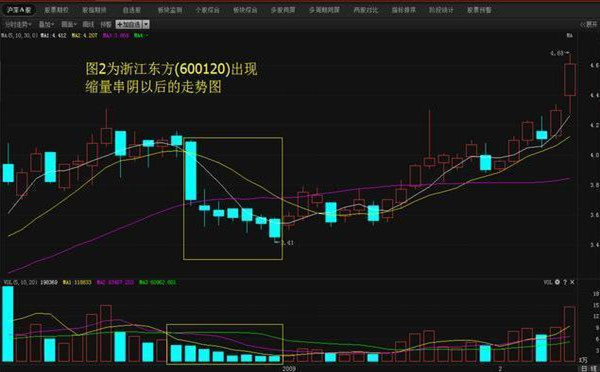Switch to the 沪深A股 tab
Screen dimensions: 600x372
tap(18, 10)
